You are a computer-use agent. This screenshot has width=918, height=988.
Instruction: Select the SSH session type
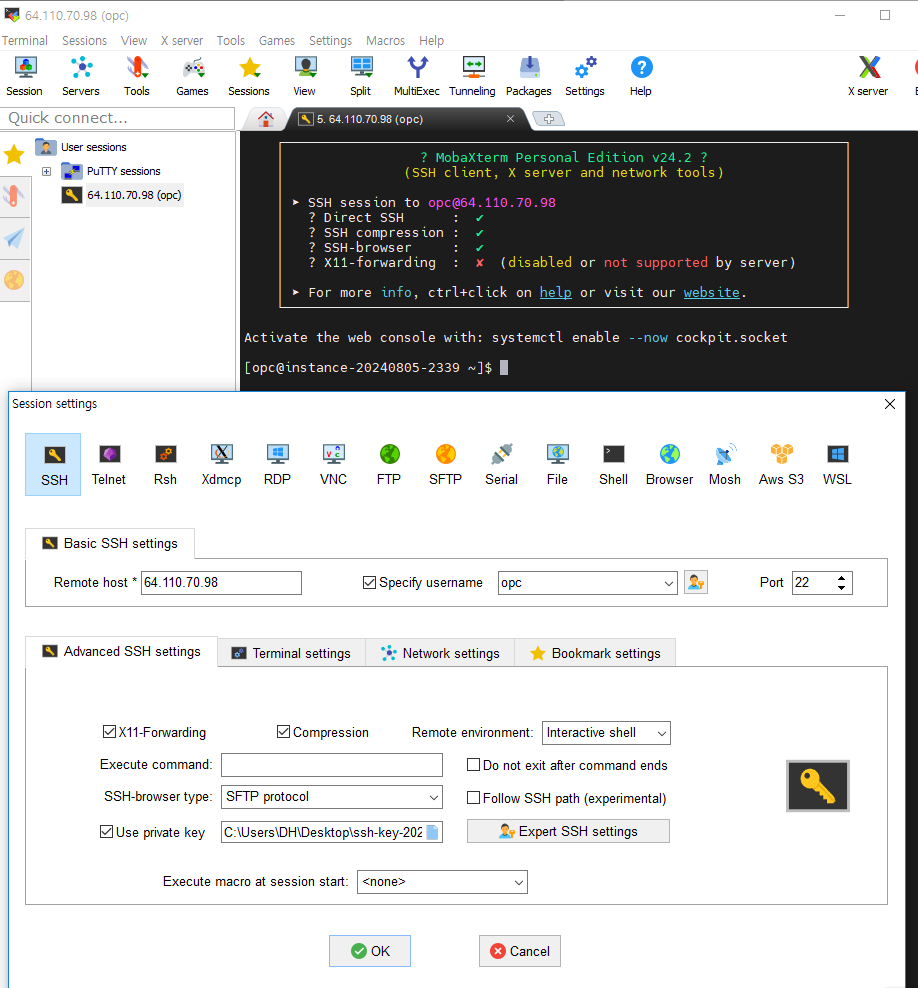point(54,464)
